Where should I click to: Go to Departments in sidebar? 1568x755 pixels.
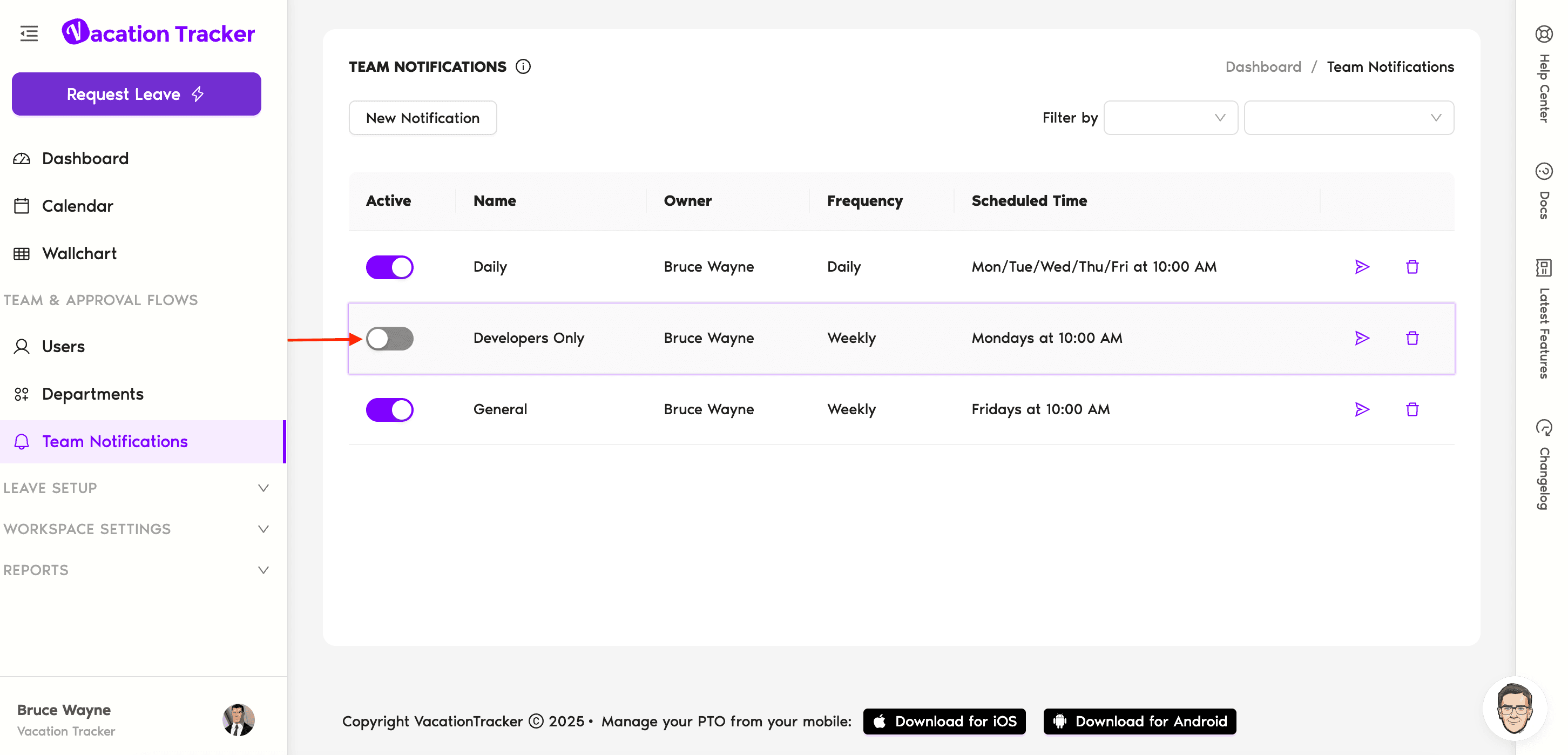point(92,394)
